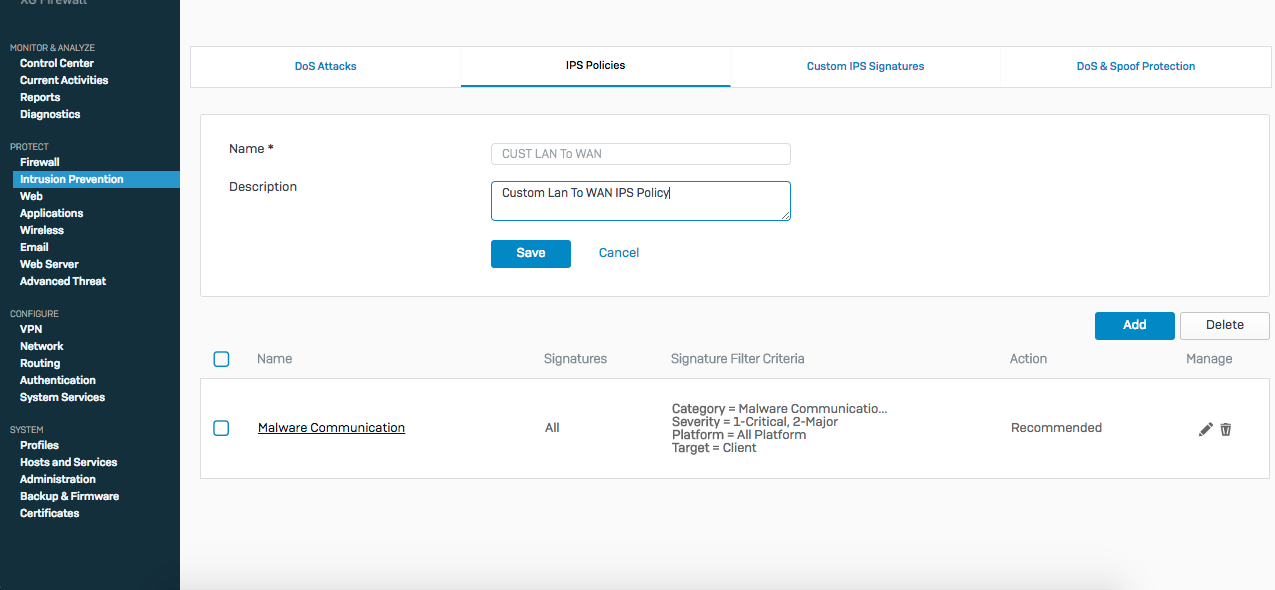Navigate to Current Activities
Screen dimensions: 1275x590
(64, 80)
